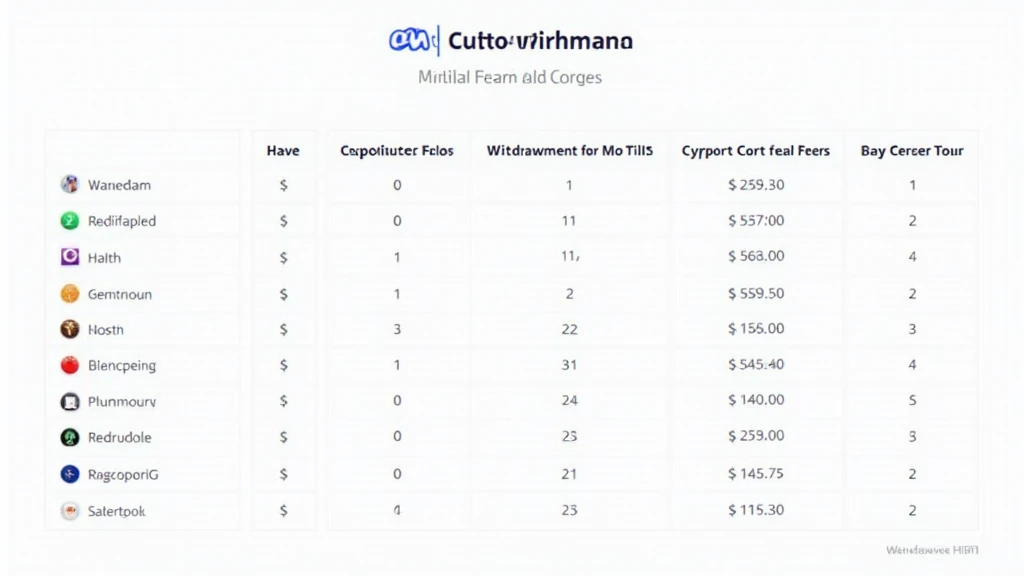Open the Plunmourv row name link
Screen dimensions: 1024x576
122,402
